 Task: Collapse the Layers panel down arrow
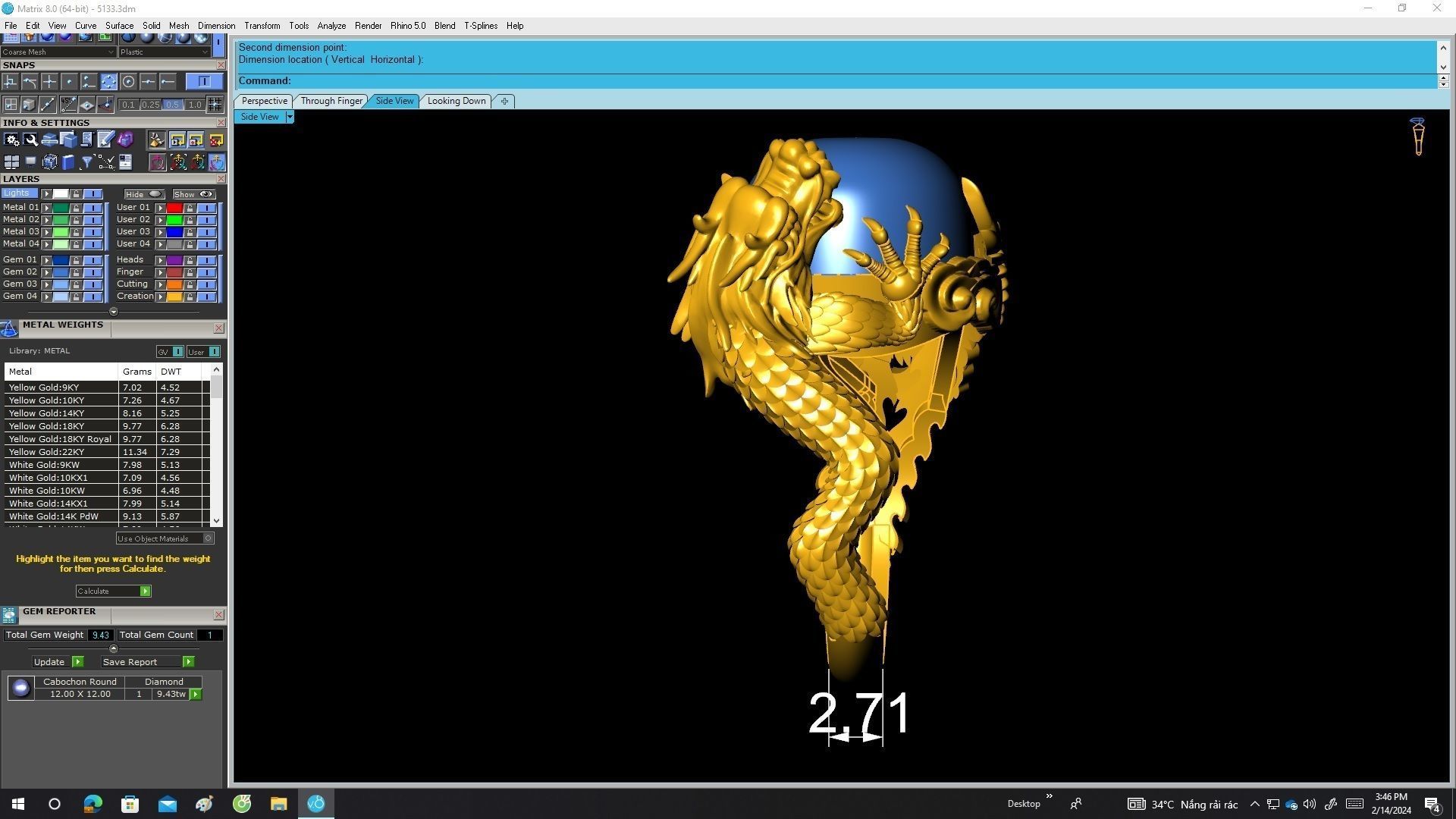tap(114, 312)
